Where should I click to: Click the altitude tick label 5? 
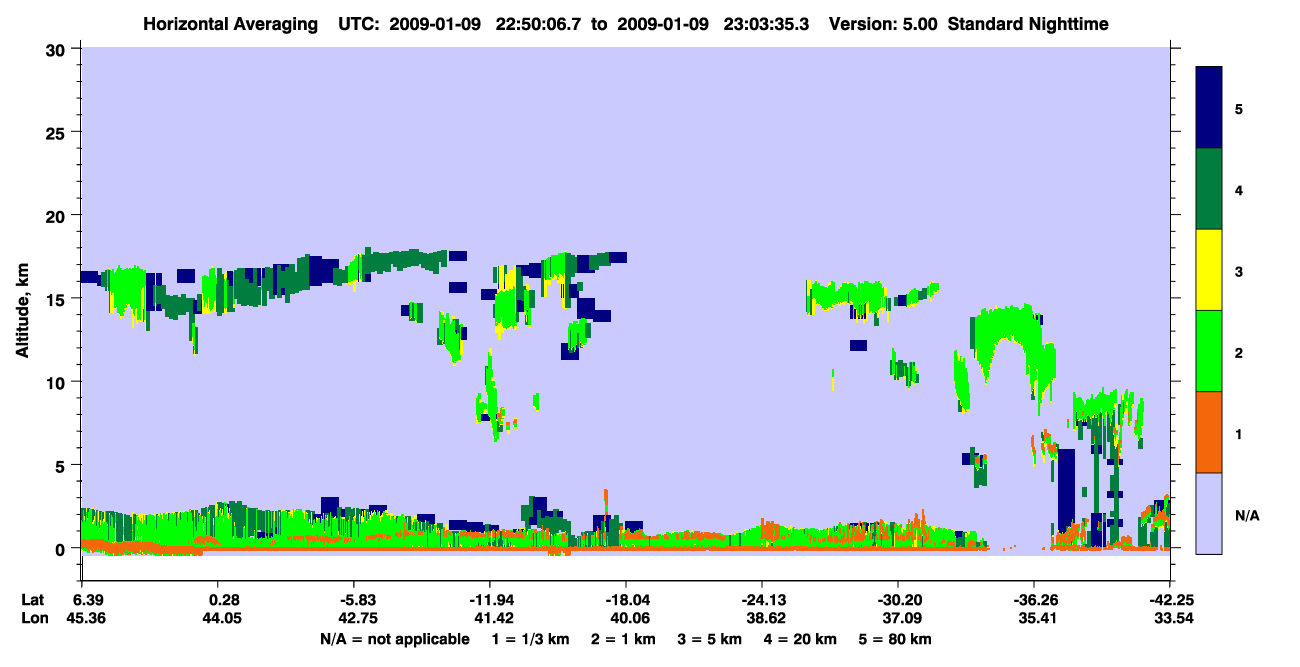click(62, 465)
